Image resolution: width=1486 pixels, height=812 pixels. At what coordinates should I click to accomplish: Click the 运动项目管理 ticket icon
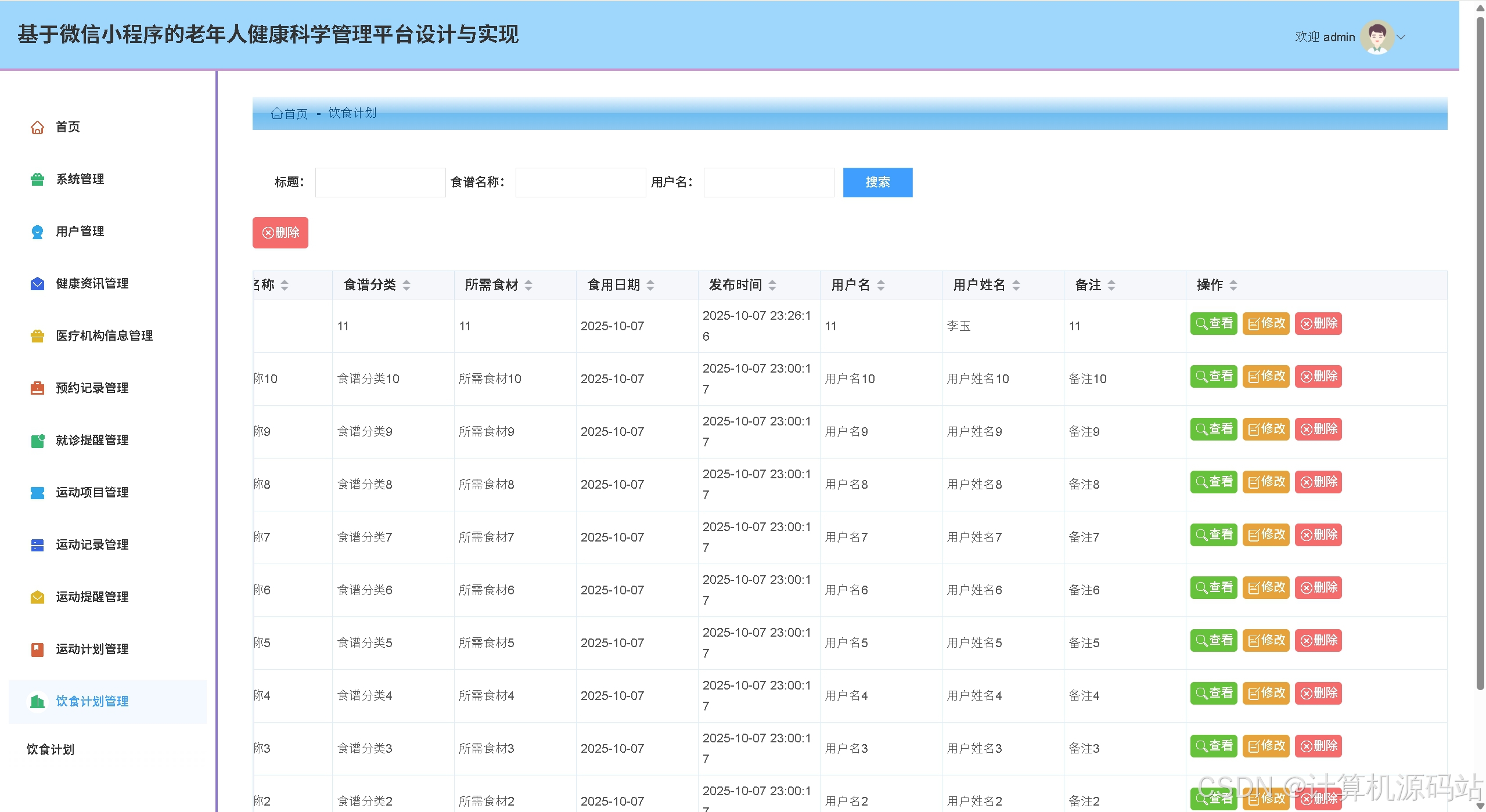[x=37, y=493]
